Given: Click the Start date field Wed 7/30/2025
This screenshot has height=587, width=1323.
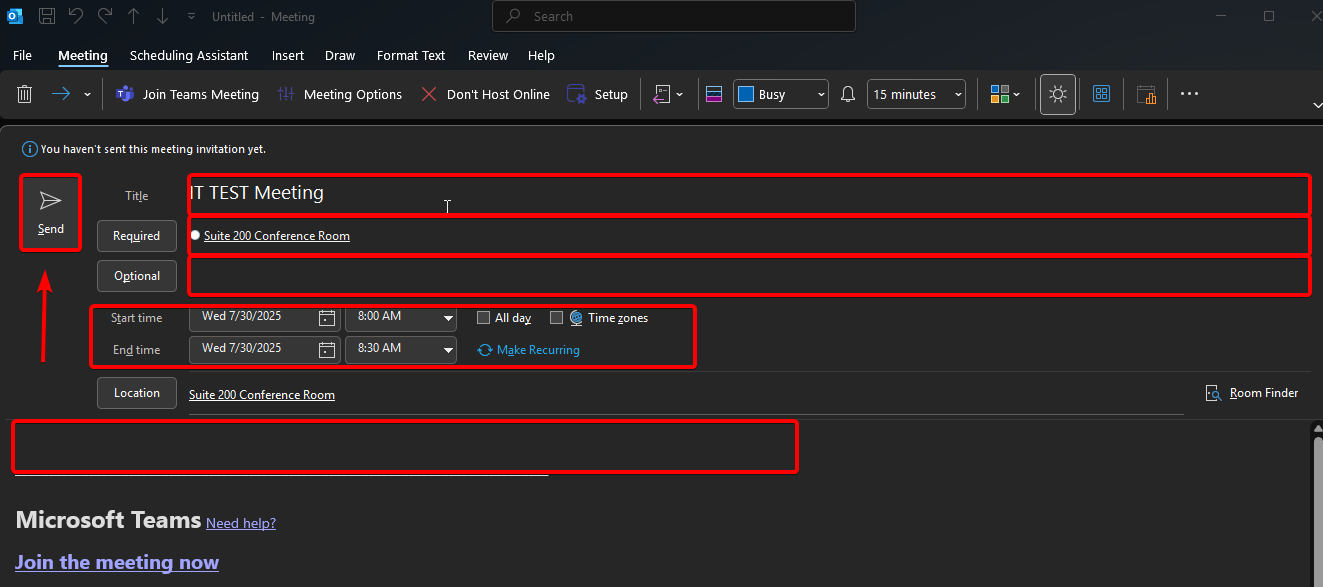Looking at the screenshot, I should pyautogui.click(x=252, y=317).
